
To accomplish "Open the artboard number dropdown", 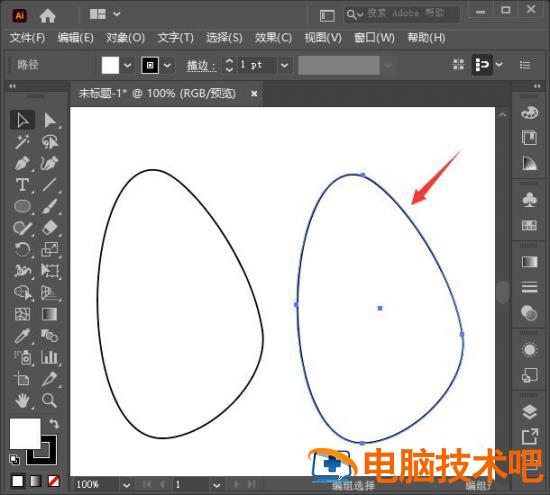I will [216, 485].
